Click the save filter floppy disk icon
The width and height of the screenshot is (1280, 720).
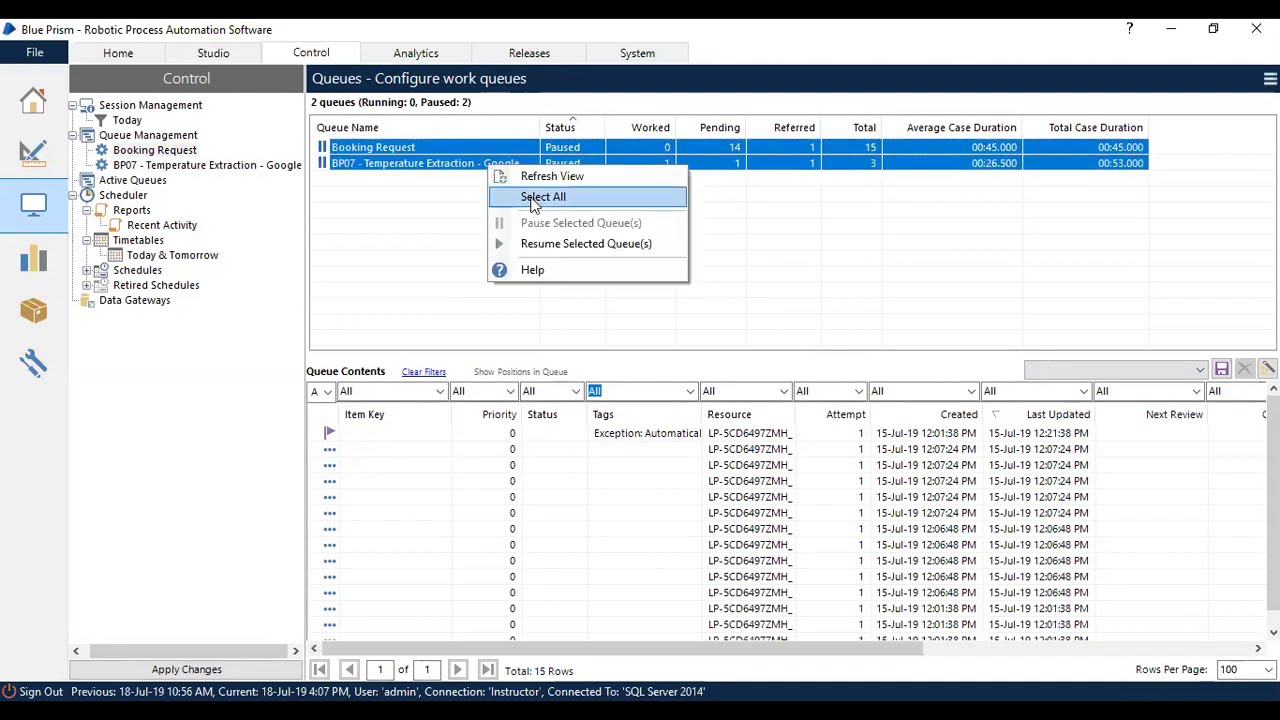[x=1222, y=370]
